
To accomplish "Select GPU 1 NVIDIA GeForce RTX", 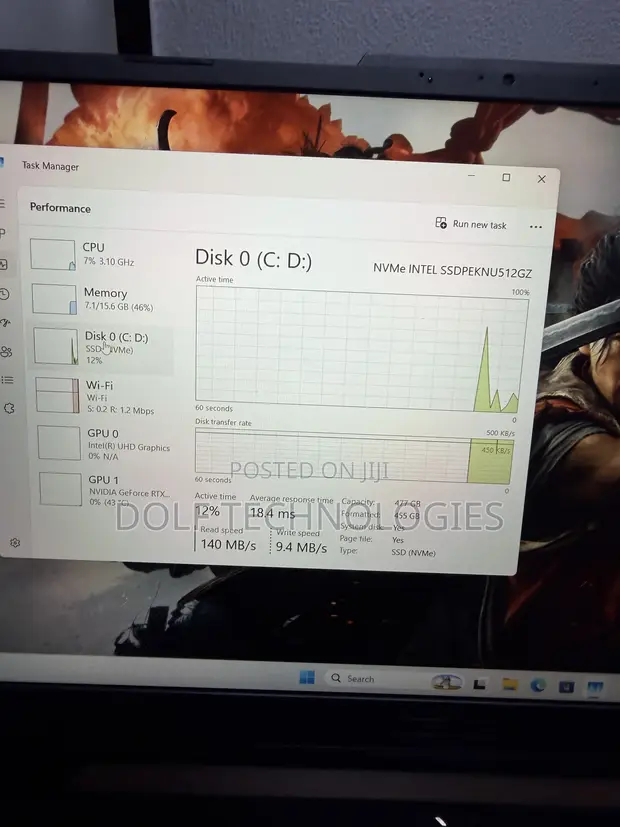I will coord(106,491).
